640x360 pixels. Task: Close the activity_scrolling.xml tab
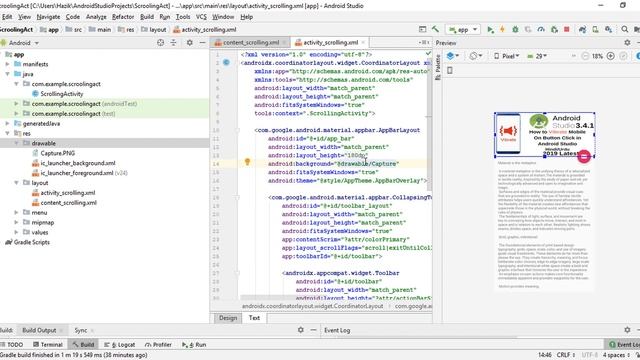363,42
